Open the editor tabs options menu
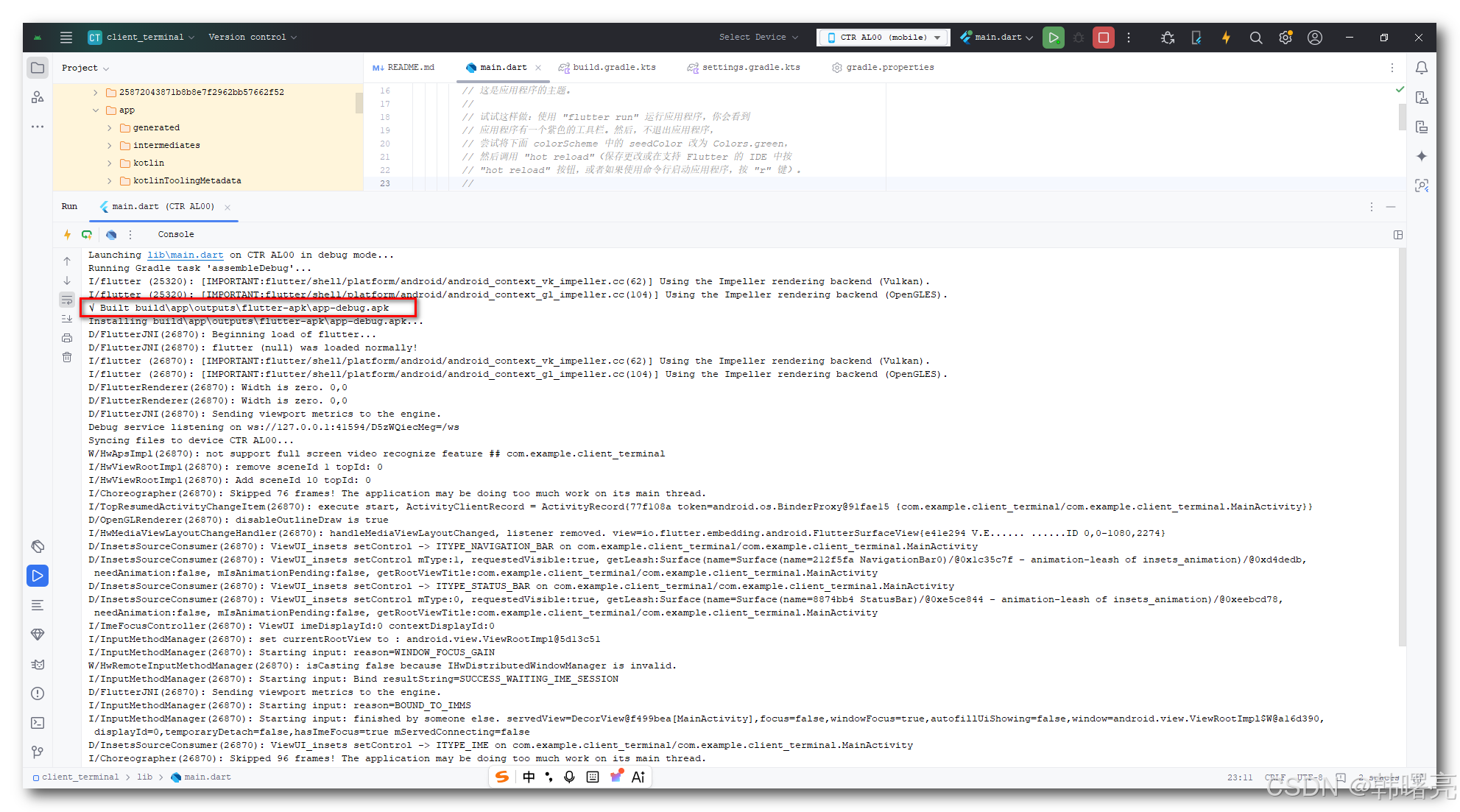This screenshot has height=812, width=1460. (x=1392, y=68)
